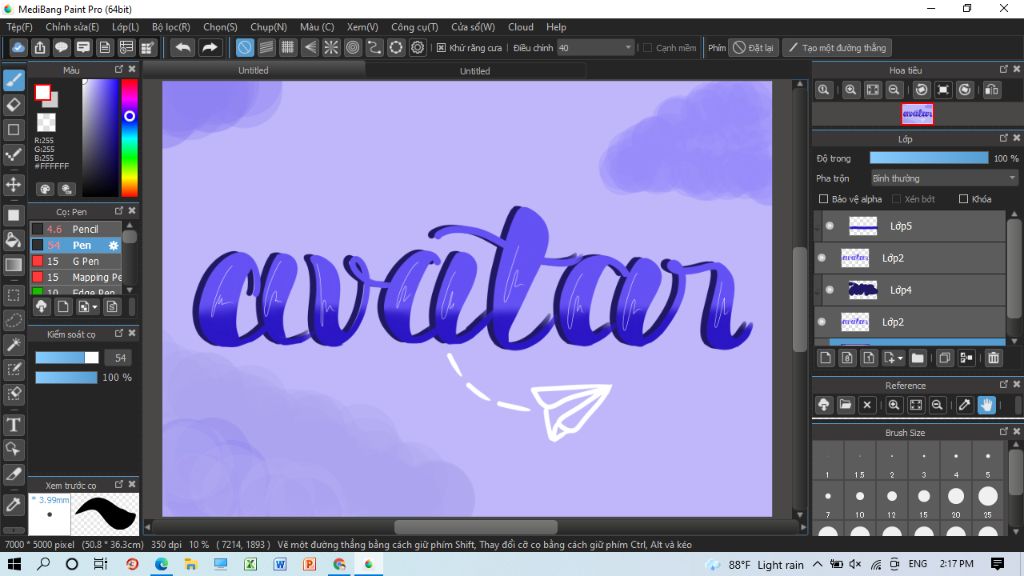The height and width of the screenshot is (576, 1024).
Task: Enable crisscross grid snap guide
Action: click(x=287, y=48)
